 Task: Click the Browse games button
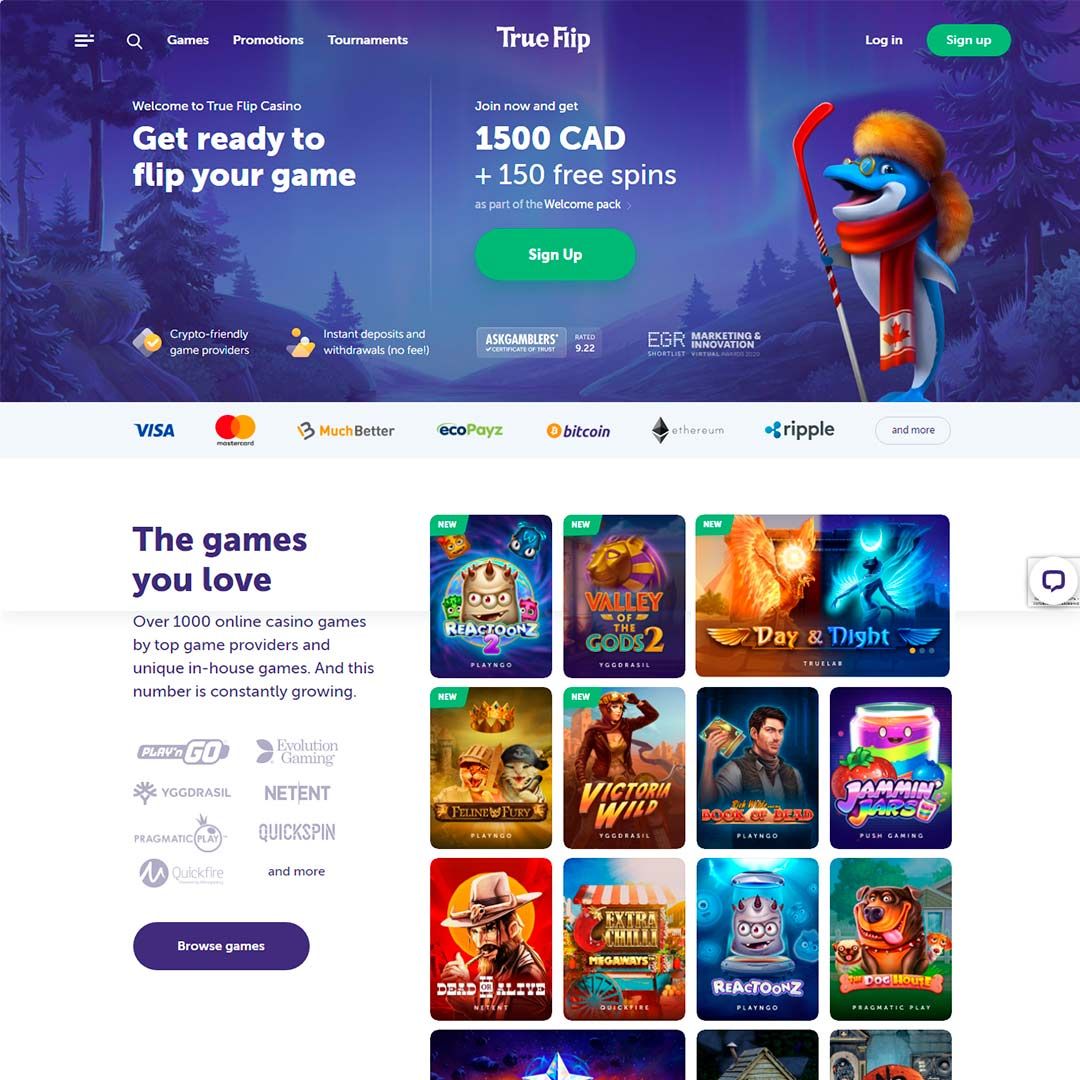pos(221,946)
